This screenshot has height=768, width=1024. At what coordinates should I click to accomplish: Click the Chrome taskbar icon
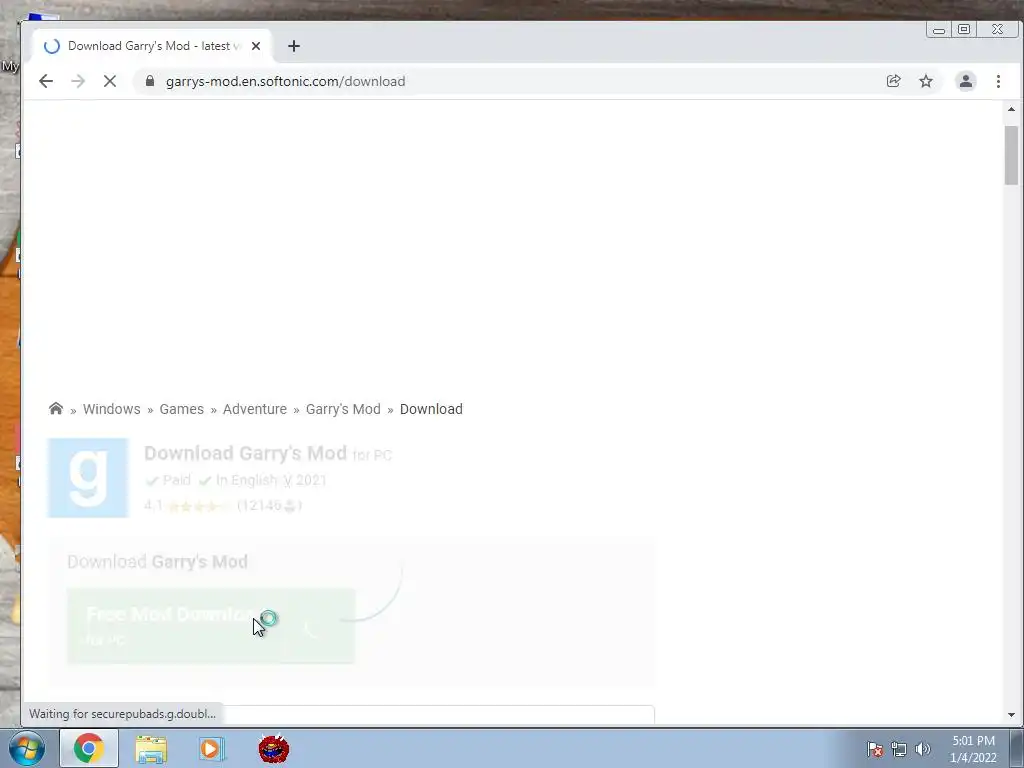[89, 748]
